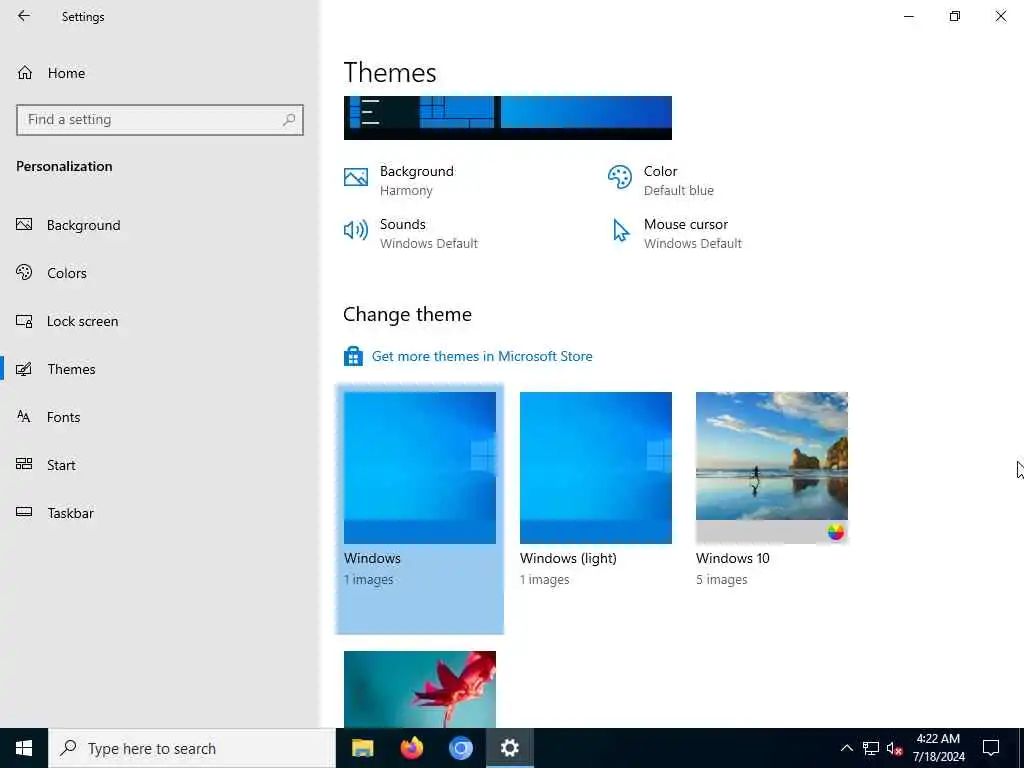This screenshot has width=1024, height=768.
Task: Show hidden tray icons chevron
Action: click(846, 748)
